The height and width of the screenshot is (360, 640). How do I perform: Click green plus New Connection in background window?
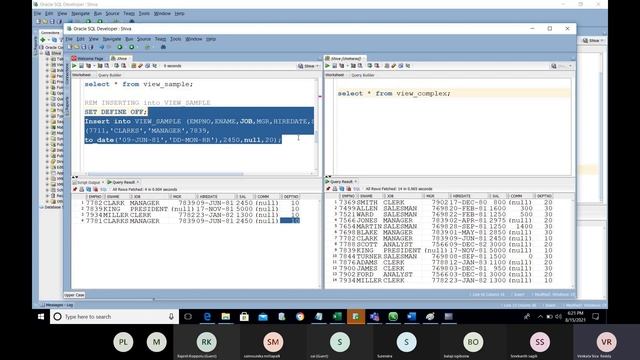pos(43,40)
